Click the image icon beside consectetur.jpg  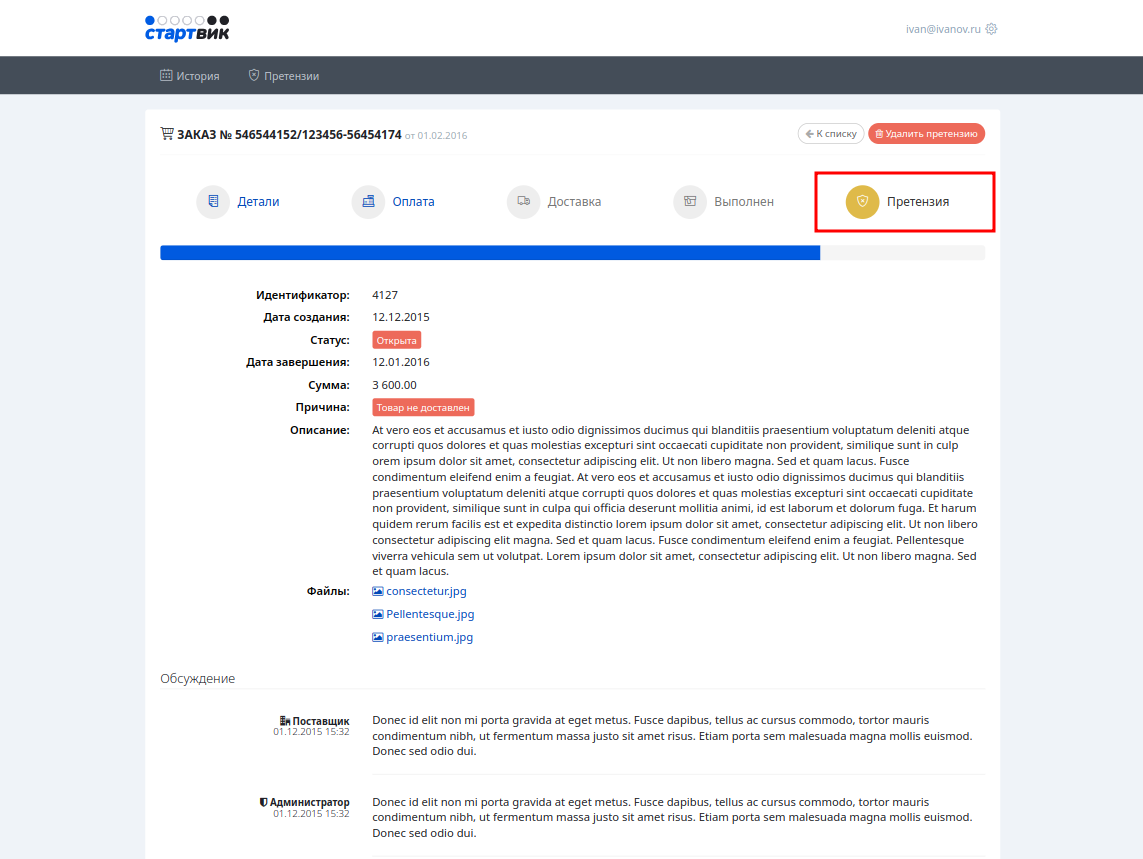click(378, 591)
